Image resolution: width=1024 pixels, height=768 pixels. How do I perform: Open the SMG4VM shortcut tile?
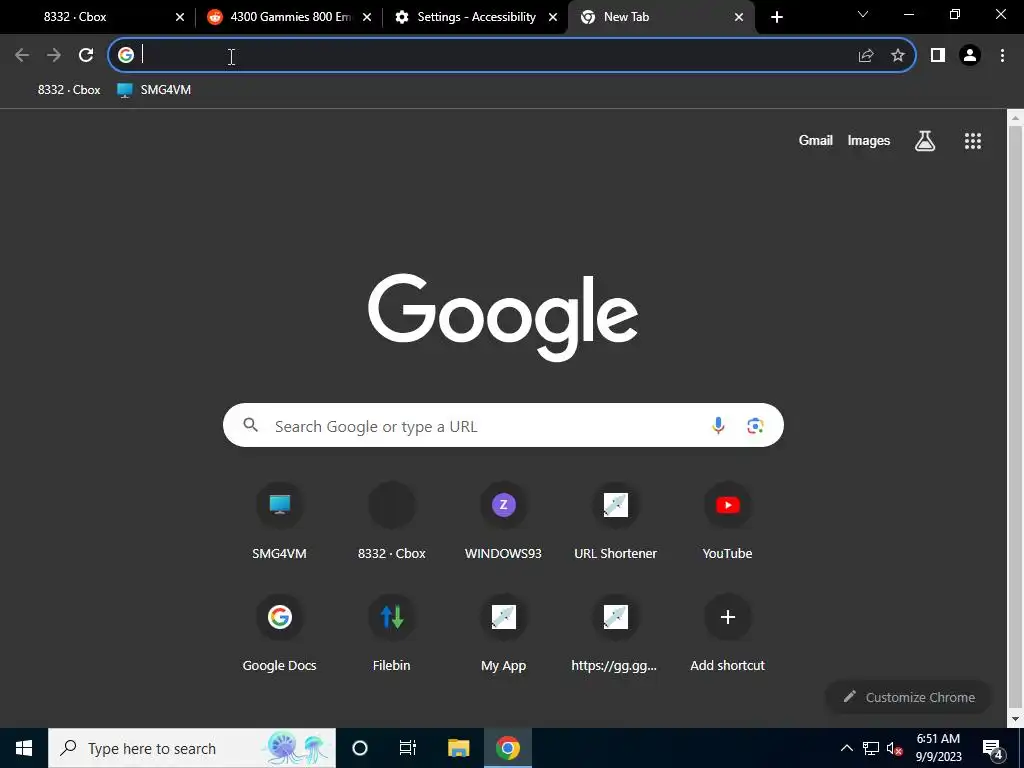click(280, 522)
